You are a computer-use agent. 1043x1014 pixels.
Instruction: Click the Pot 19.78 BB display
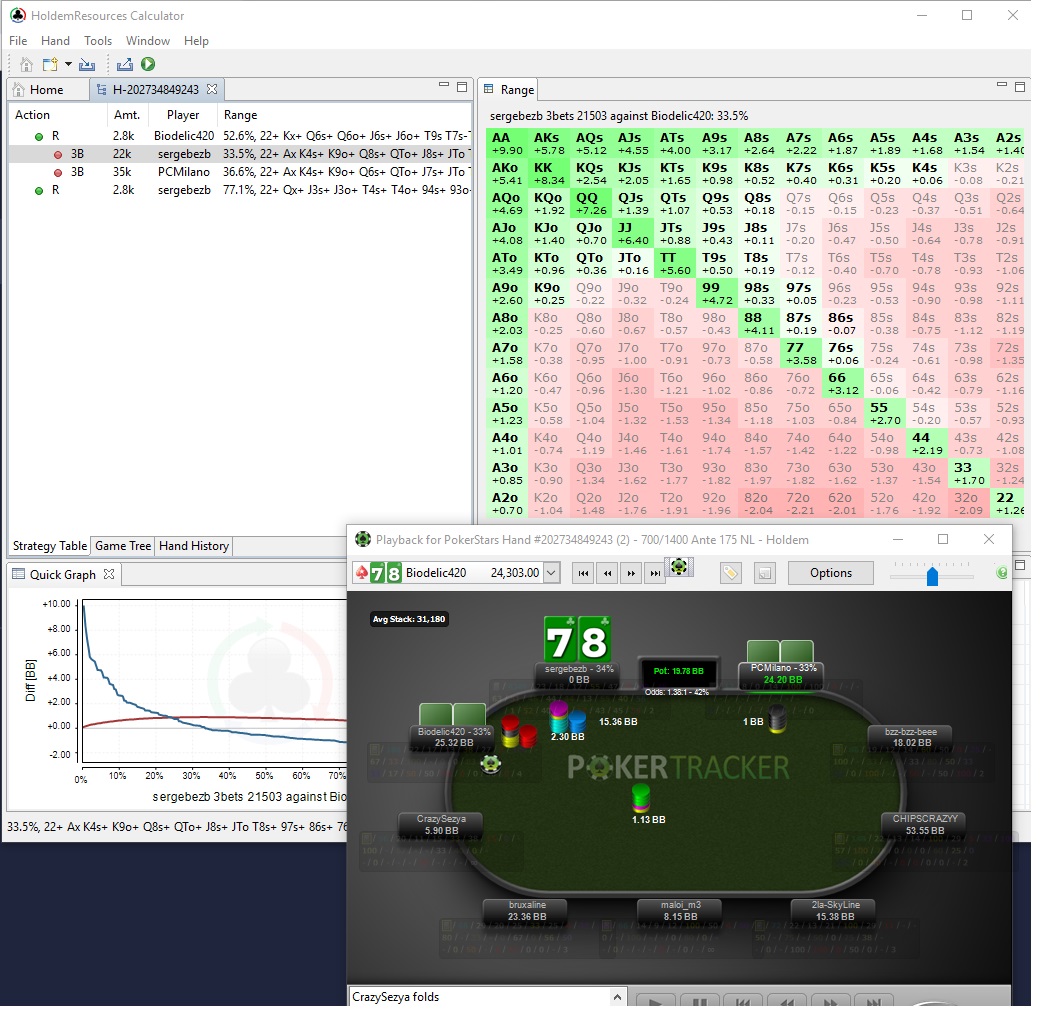(x=678, y=671)
